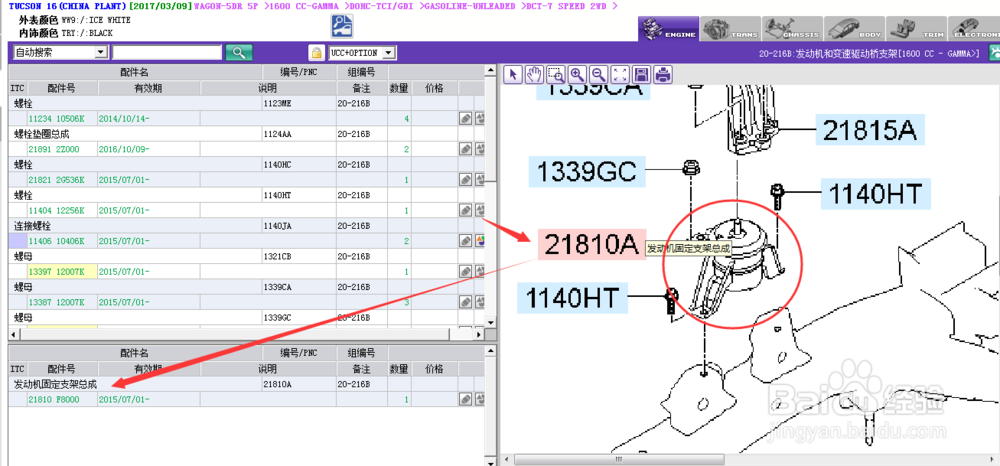The width and height of the screenshot is (1000, 466).
Task: Save the diagram with floppy disk icon
Action: coord(642,75)
